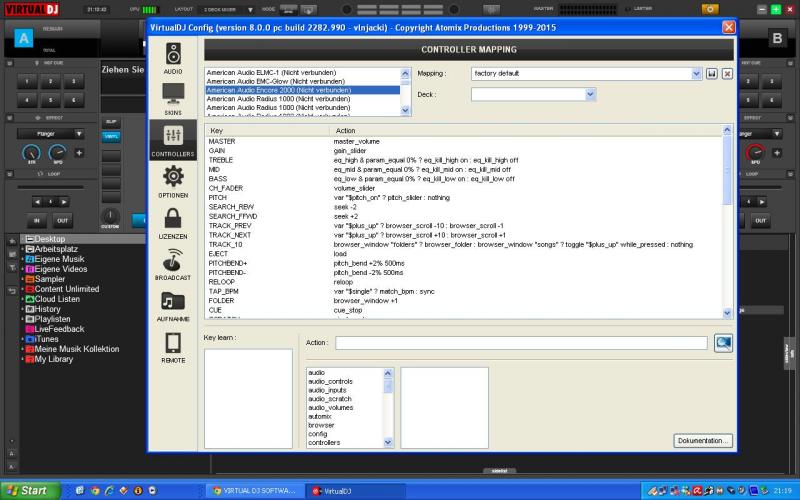This screenshot has height=500, width=800.
Task: Select the browser action category
Action: point(321,425)
